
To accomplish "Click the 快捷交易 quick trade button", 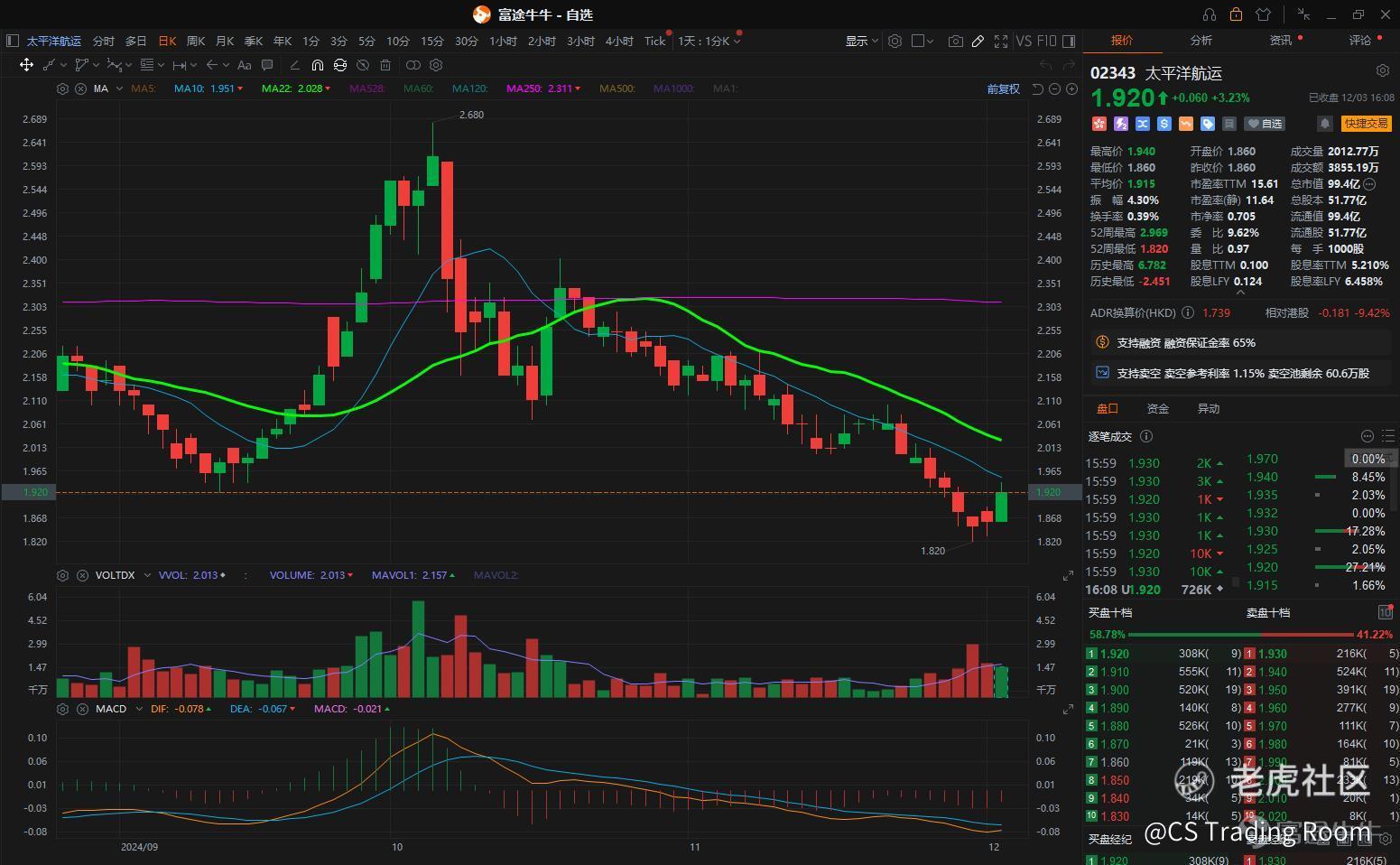I will (1366, 124).
